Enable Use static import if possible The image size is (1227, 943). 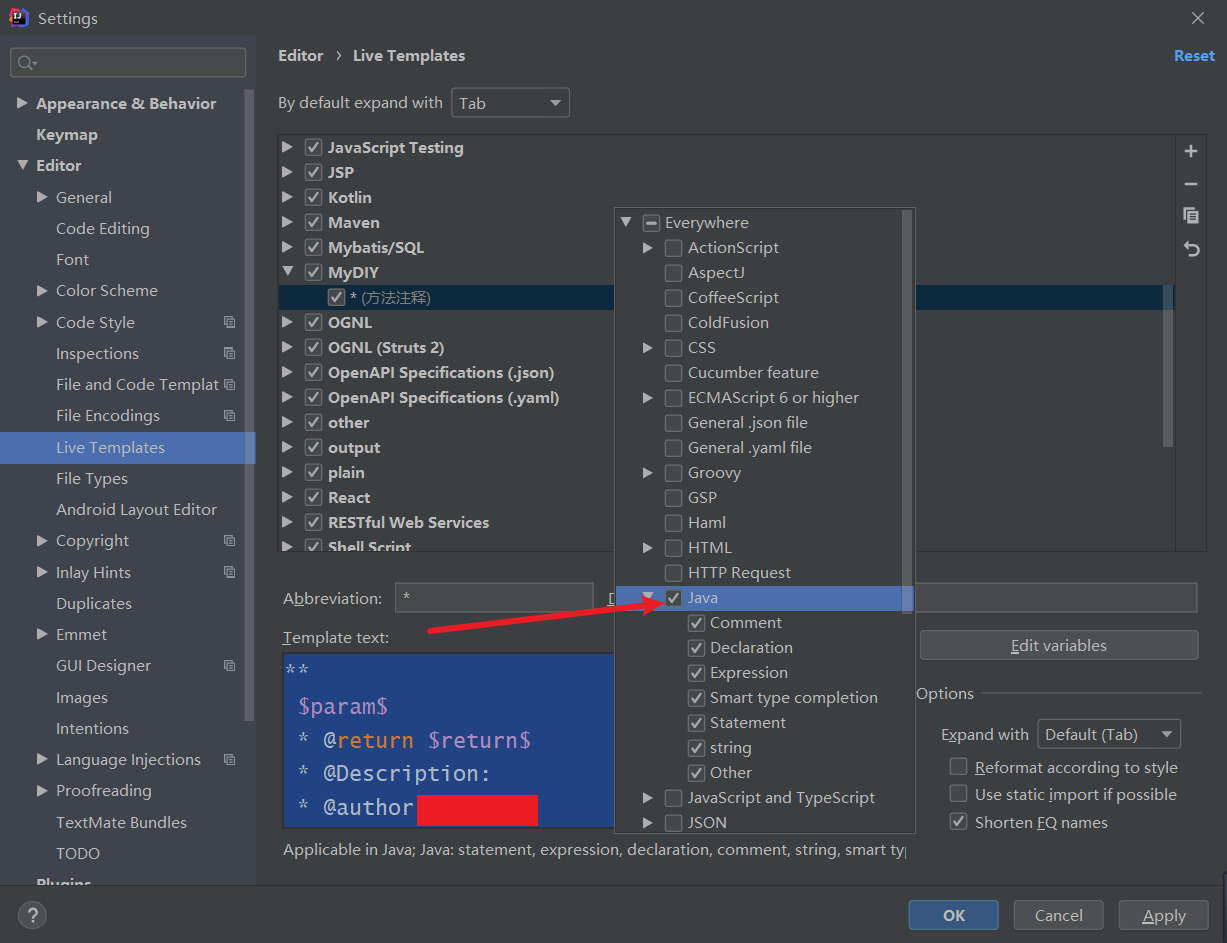958,794
